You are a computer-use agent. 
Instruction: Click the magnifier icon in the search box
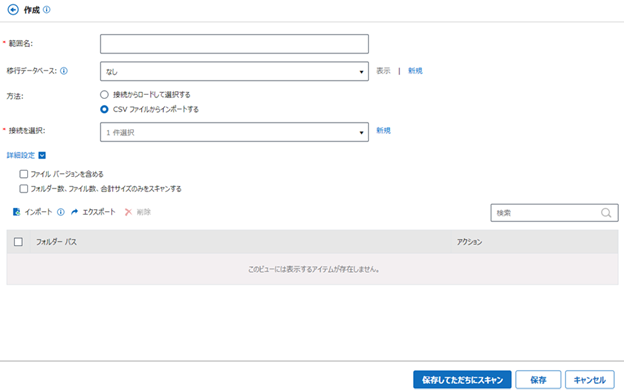pyautogui.click(x=606, y=213)
